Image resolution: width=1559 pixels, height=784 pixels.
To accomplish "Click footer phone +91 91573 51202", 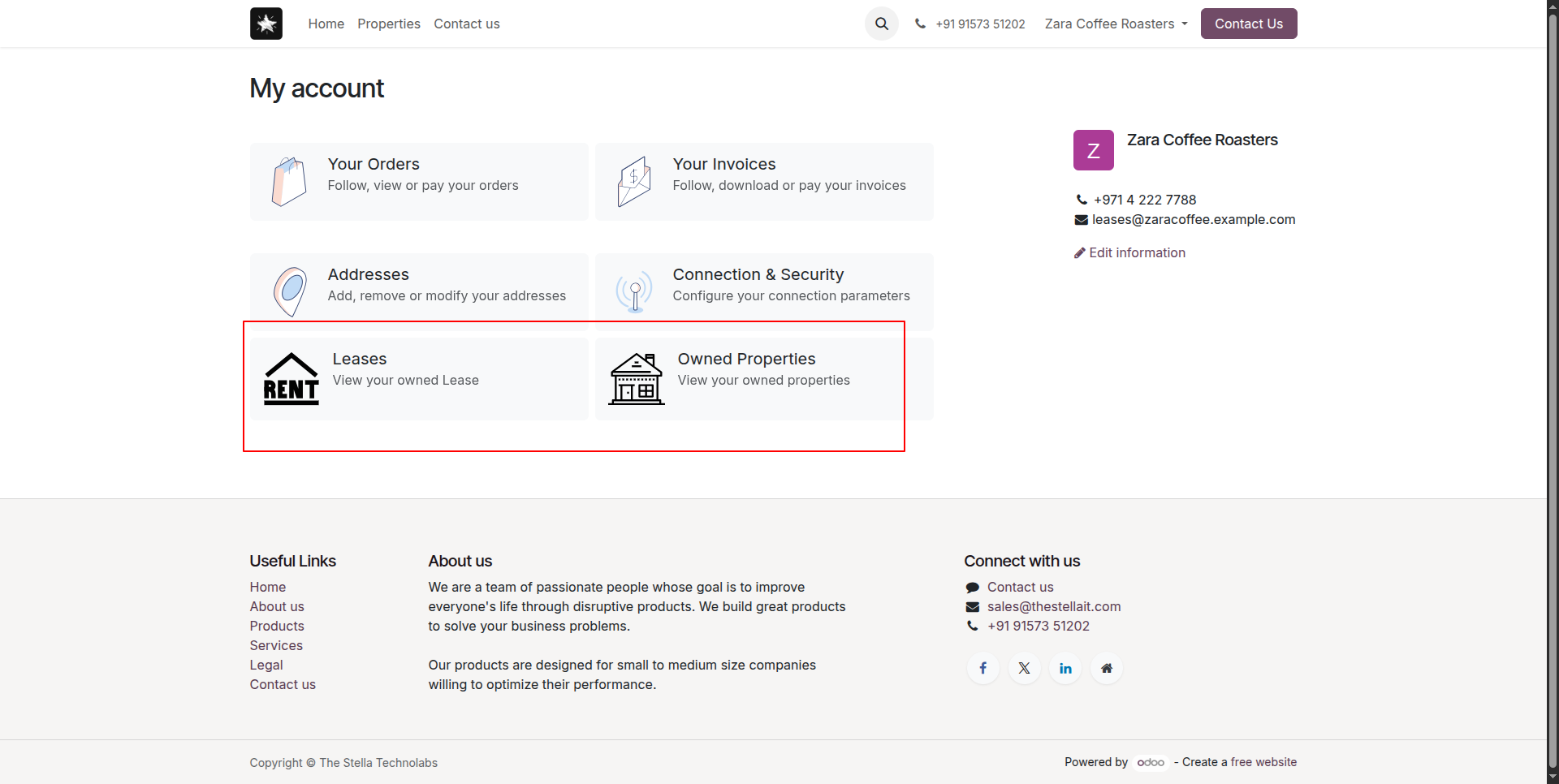I will (1039, 626).
